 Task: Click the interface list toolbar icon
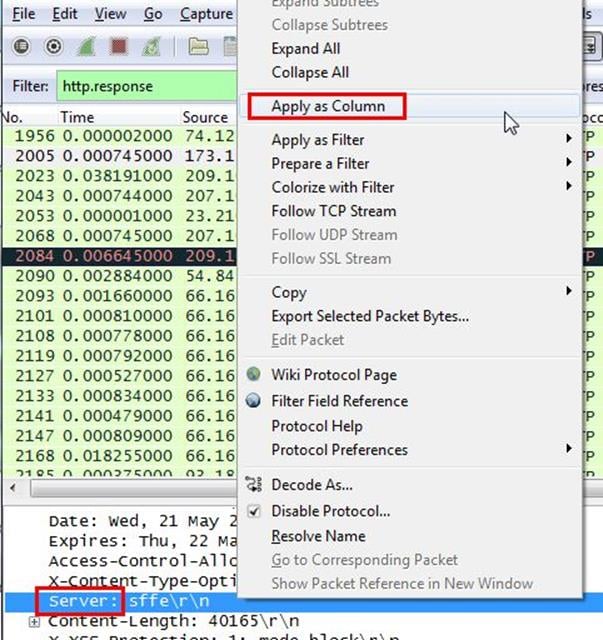click(21, 47)
